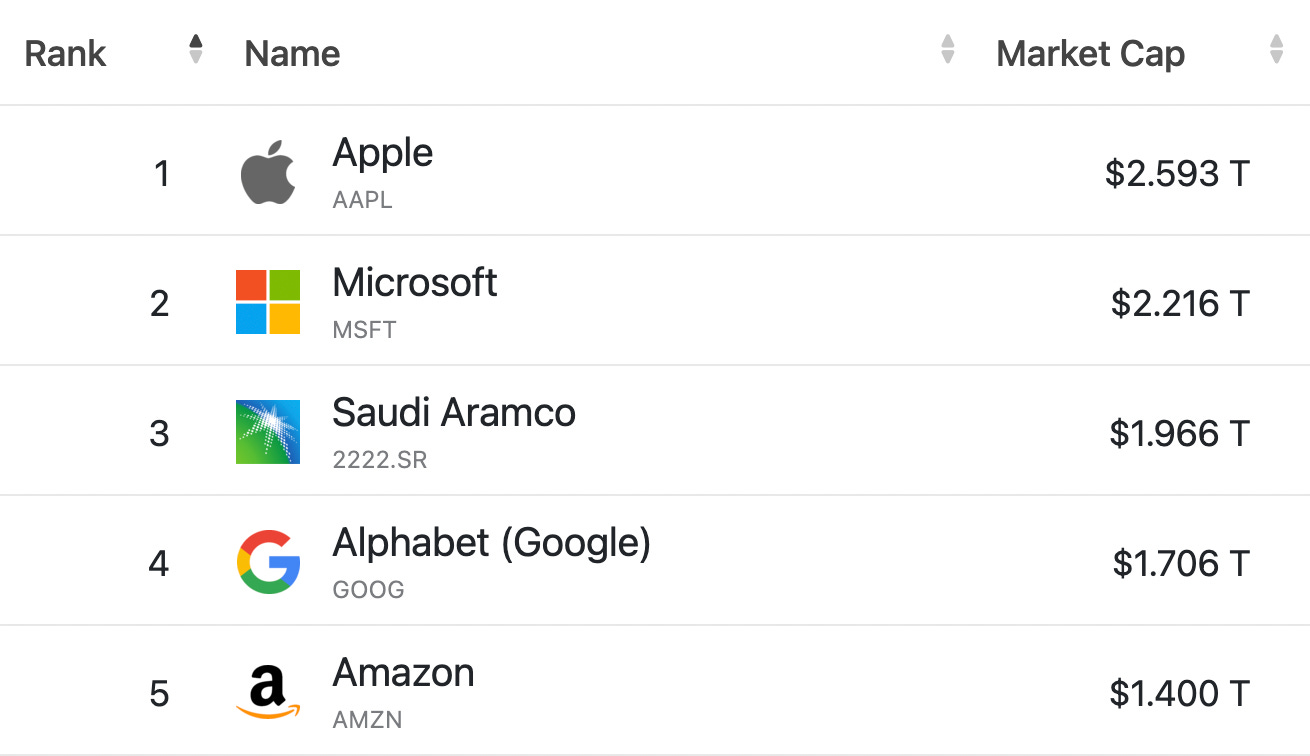The image size is (1310, 756).
Task: Sort by Name using its sort arrows
Action: (948, 49)
